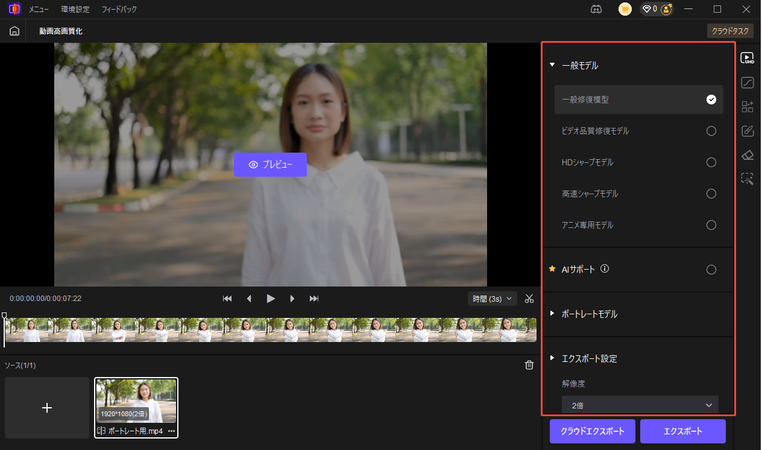Click the ソース(1/1) label
The height and width of the screenshot is (450, 762).
[20, 365]
